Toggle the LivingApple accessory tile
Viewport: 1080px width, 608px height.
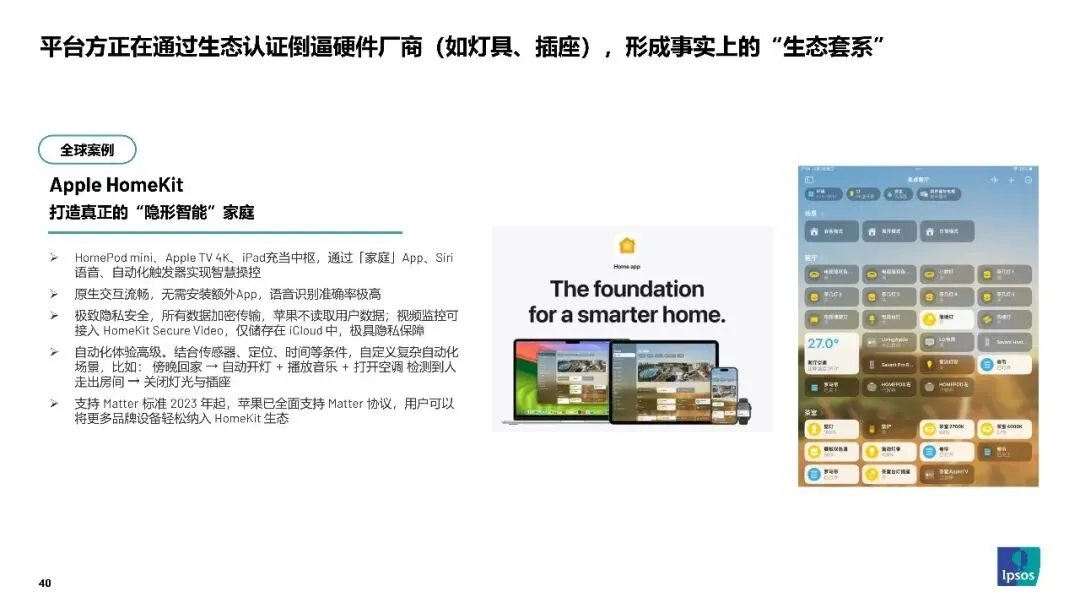pos(889,342)
